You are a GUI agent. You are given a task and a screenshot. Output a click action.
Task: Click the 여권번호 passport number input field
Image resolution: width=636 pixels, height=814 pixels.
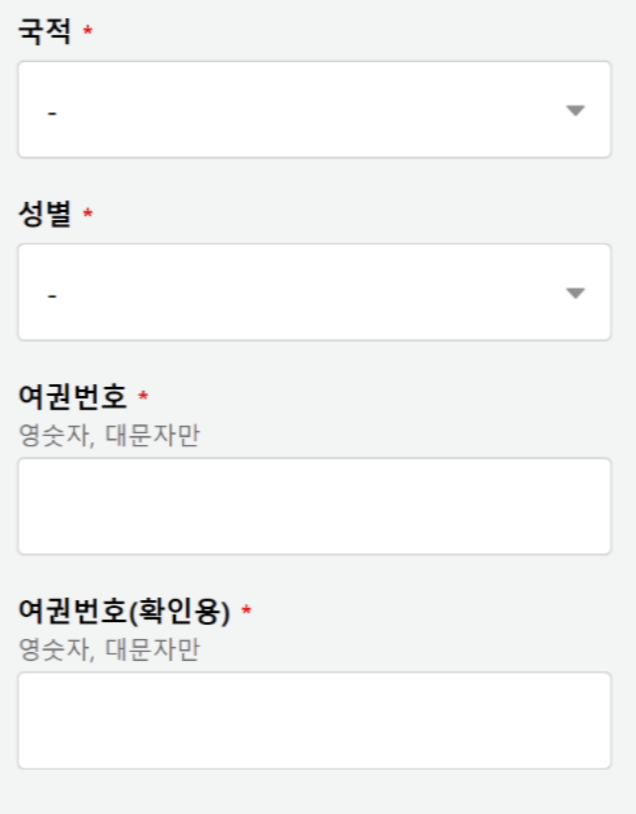pos(318,504)
